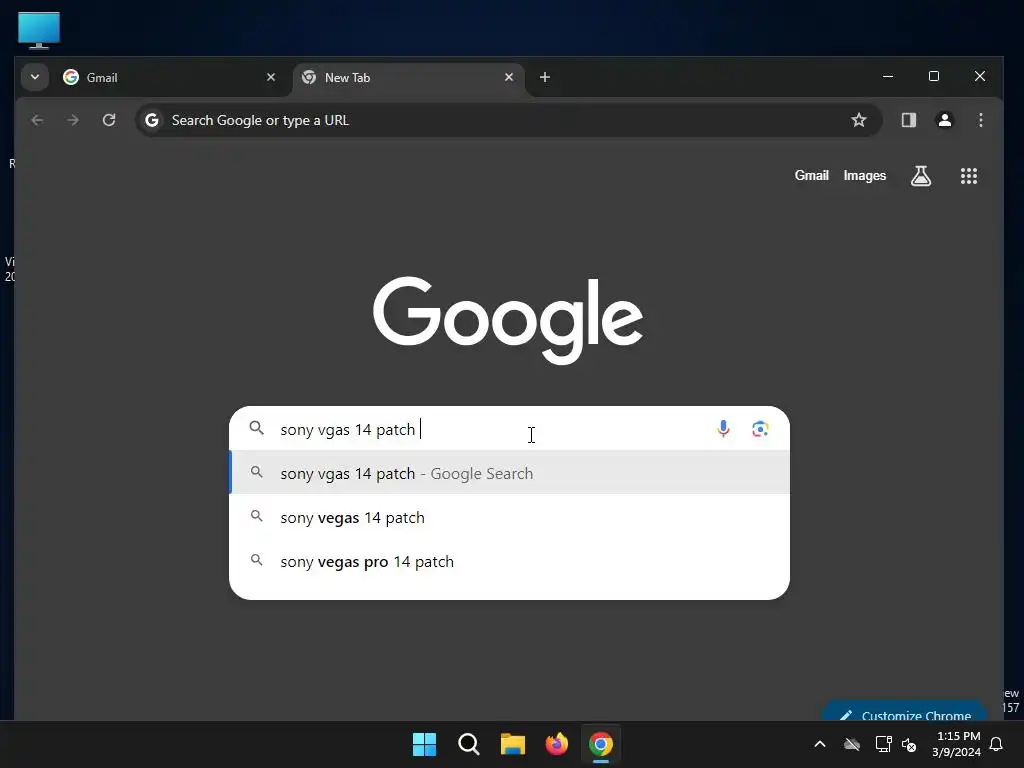Select the New Tab tab
1024x768 pixels.
(408, 77)
